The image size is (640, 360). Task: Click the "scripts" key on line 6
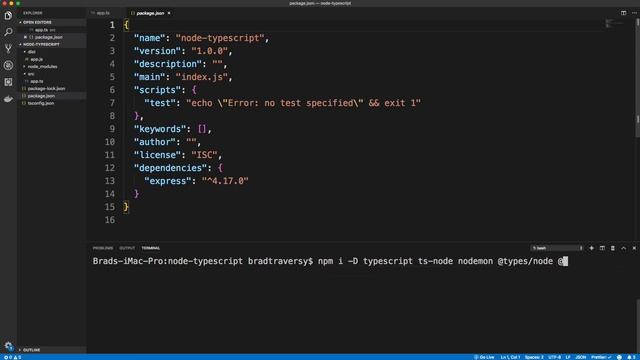tap(157, 90)
